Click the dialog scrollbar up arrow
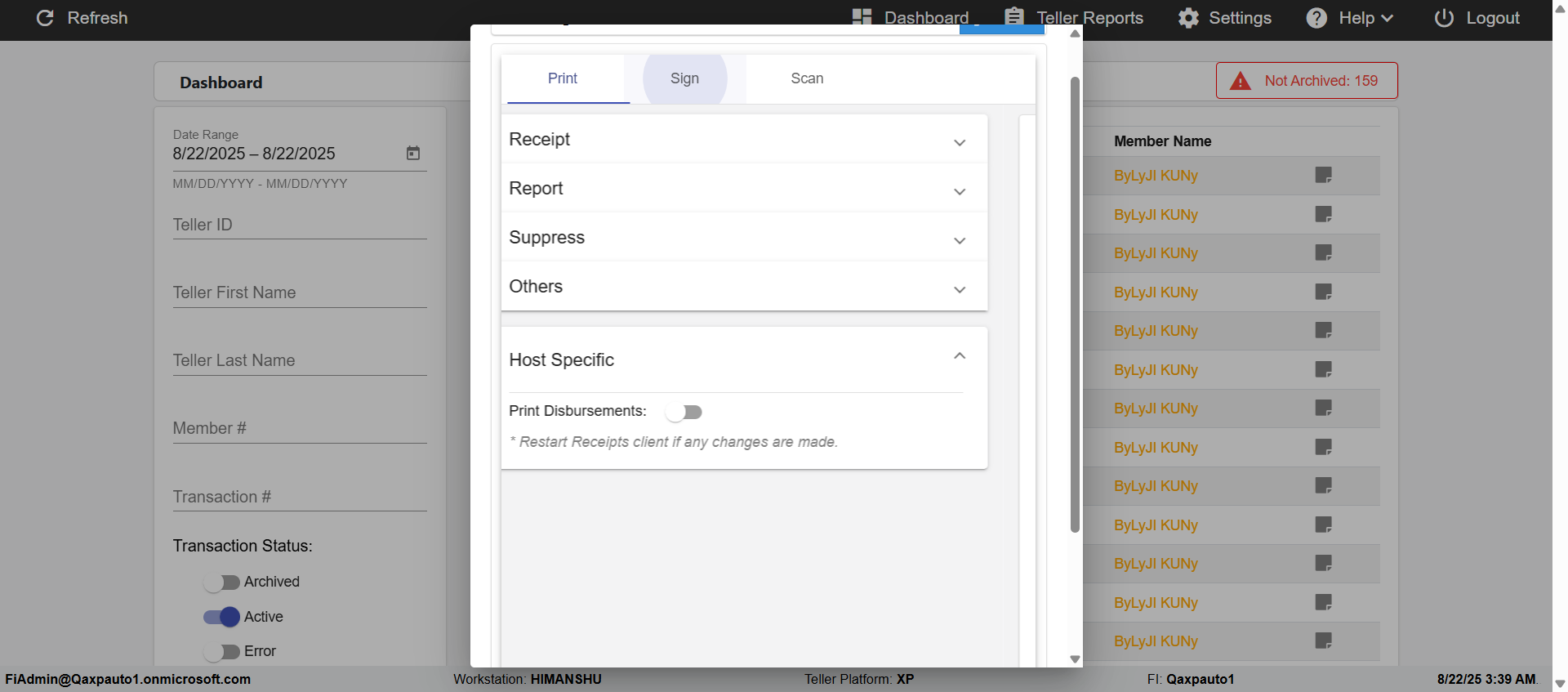 [1075, 33]
